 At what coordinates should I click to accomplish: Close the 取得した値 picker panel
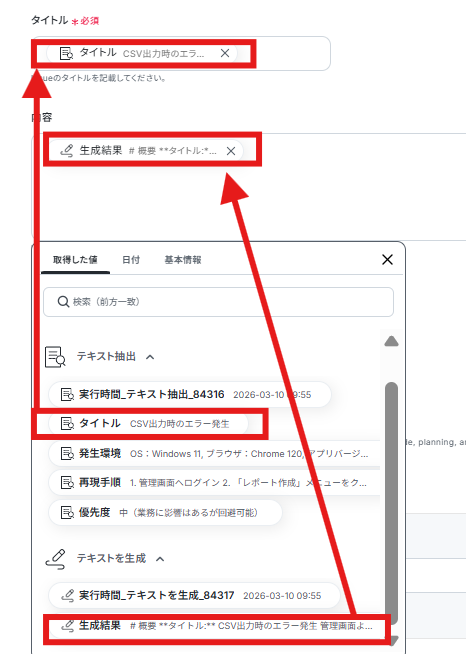click(387, 259)
